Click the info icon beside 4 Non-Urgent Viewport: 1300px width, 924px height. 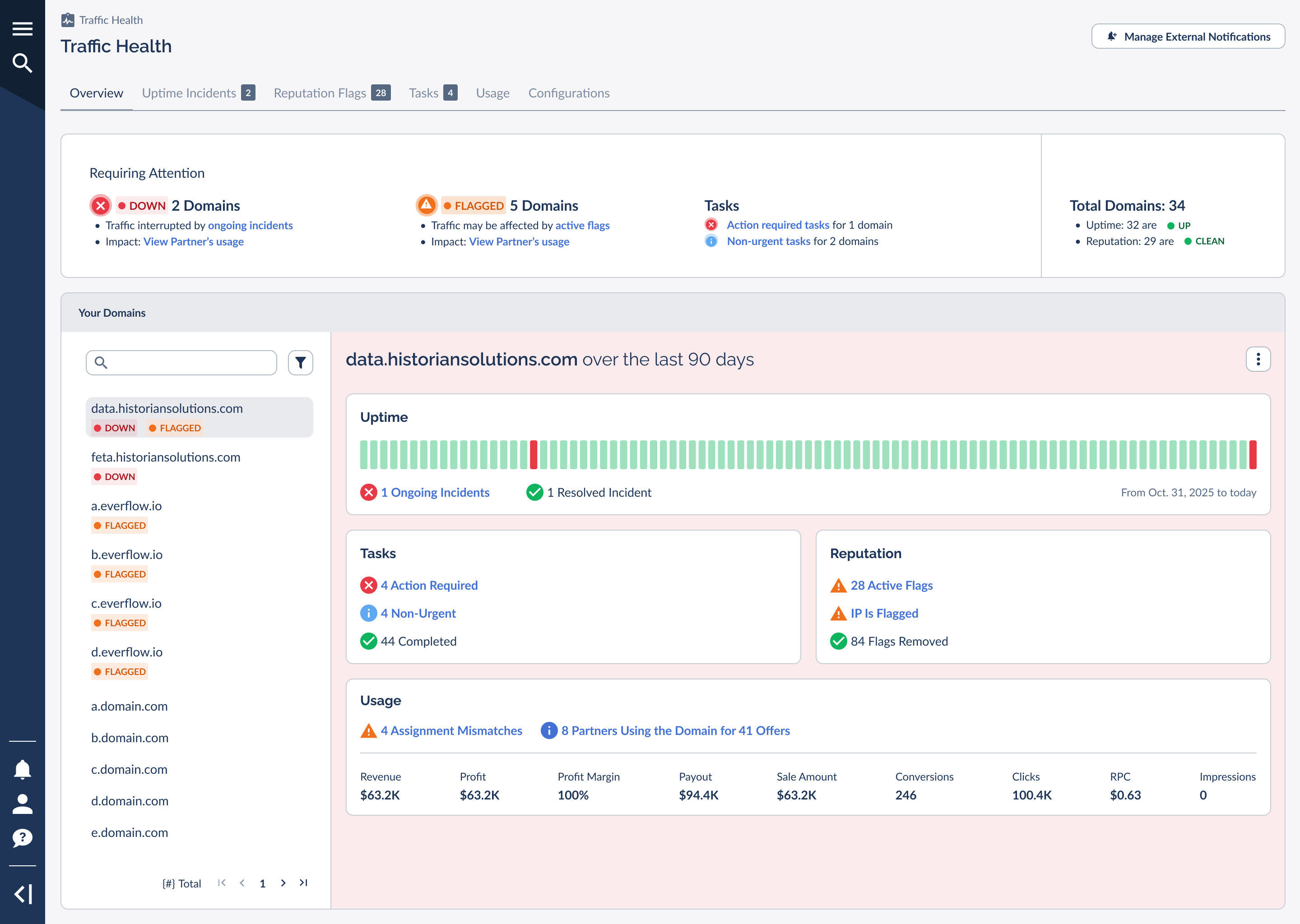[x=369, y=613]
